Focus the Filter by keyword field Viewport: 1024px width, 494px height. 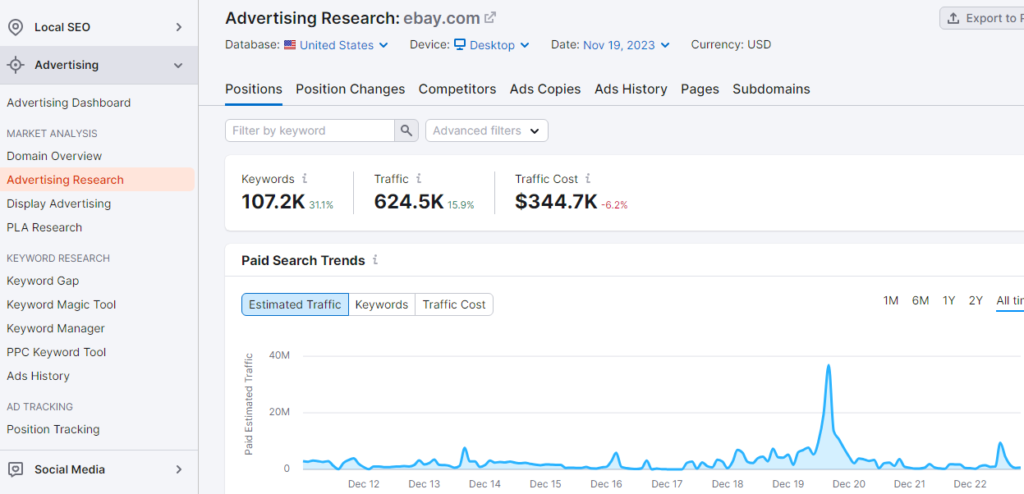(x=310, y=131)
